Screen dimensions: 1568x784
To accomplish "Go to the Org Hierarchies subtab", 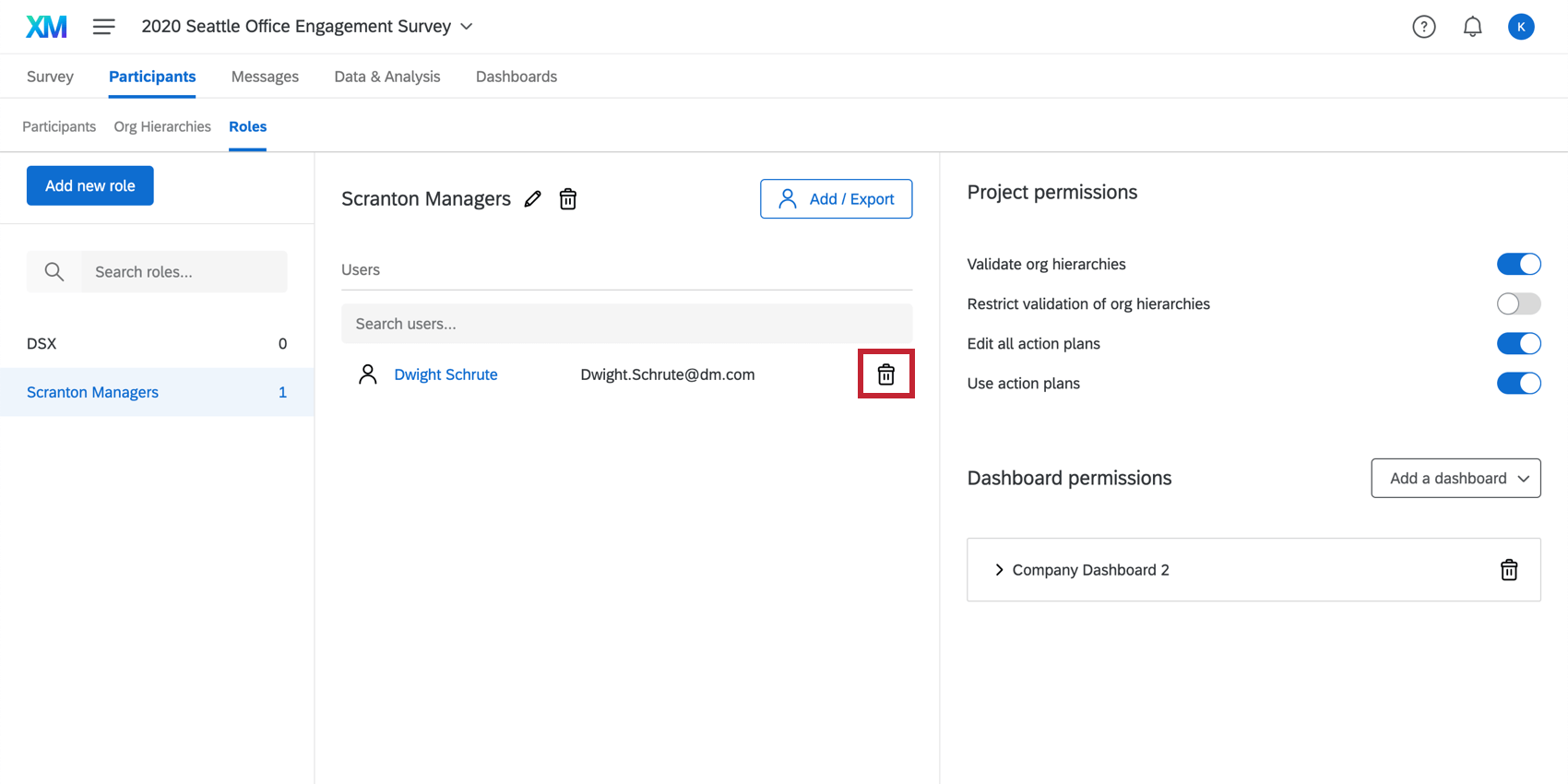I will coord(162,126).
